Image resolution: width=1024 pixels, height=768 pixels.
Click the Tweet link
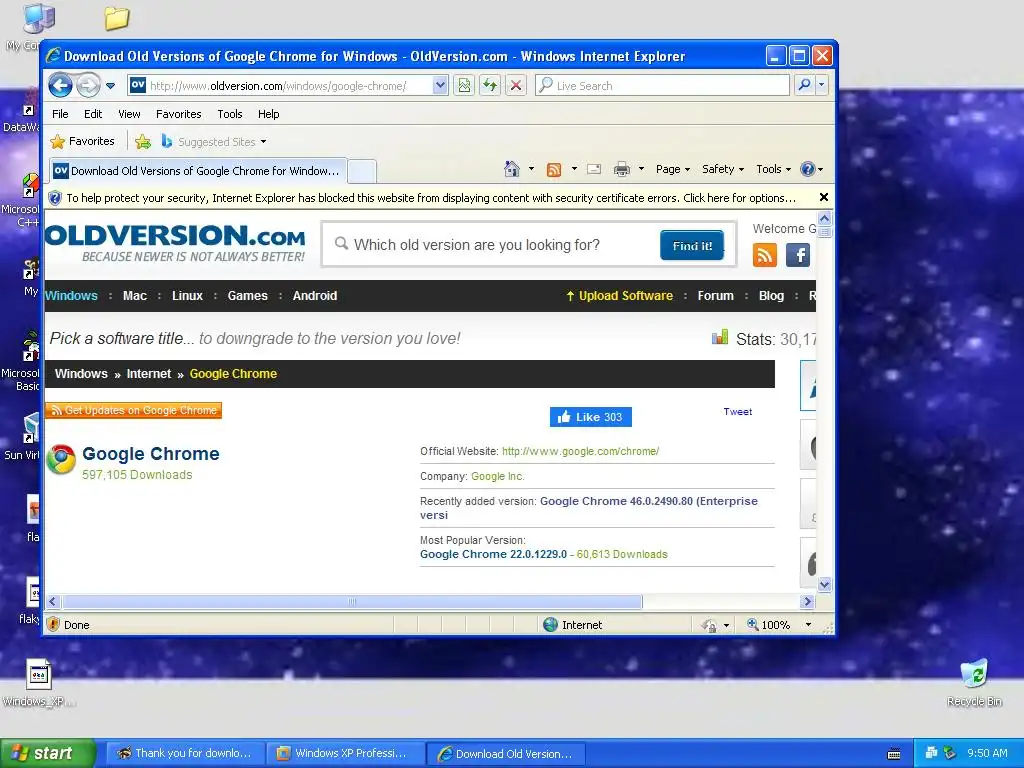click(737, 411)
